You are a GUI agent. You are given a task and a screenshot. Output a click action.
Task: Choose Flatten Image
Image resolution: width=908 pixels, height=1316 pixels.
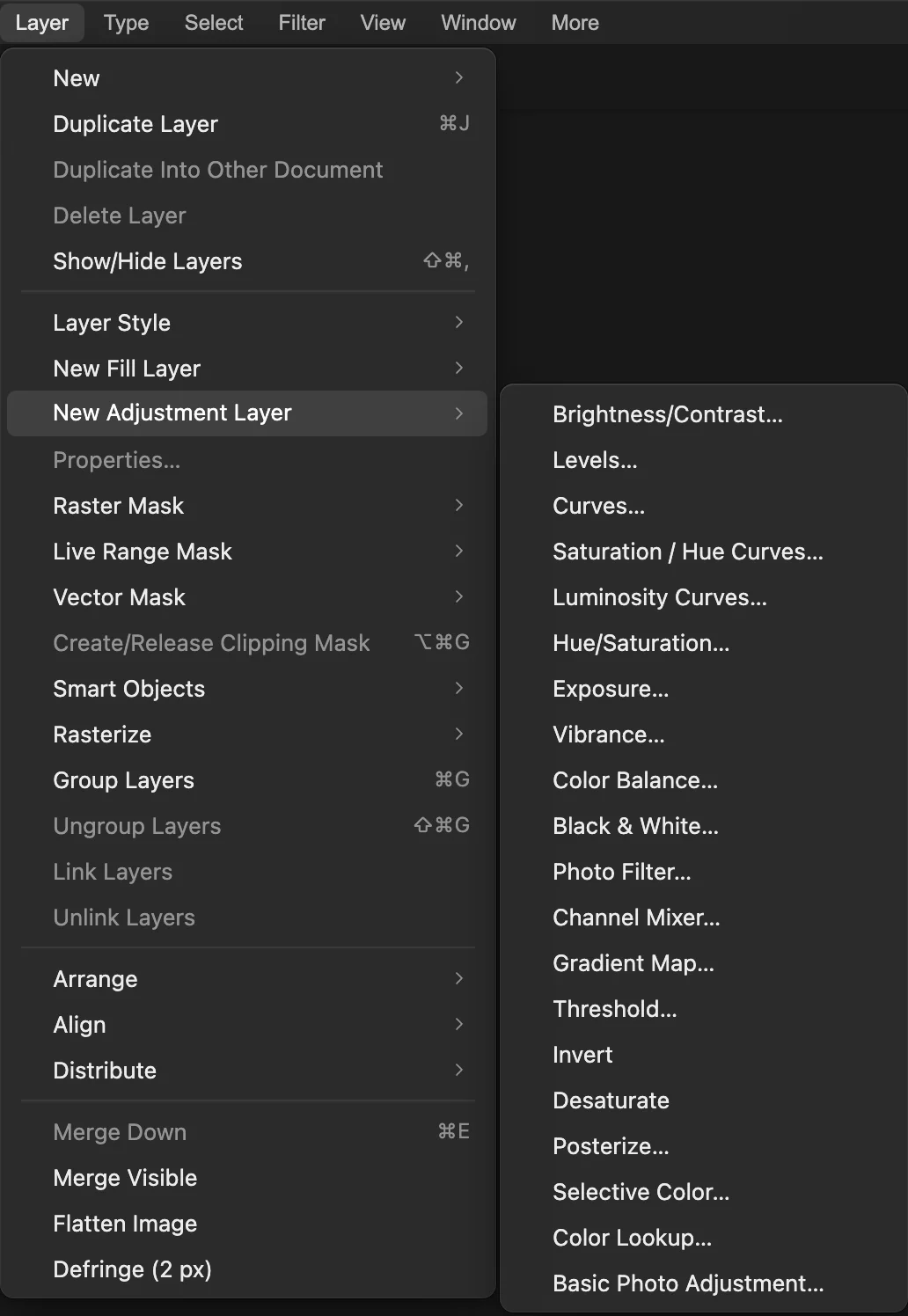(247, 1224)
